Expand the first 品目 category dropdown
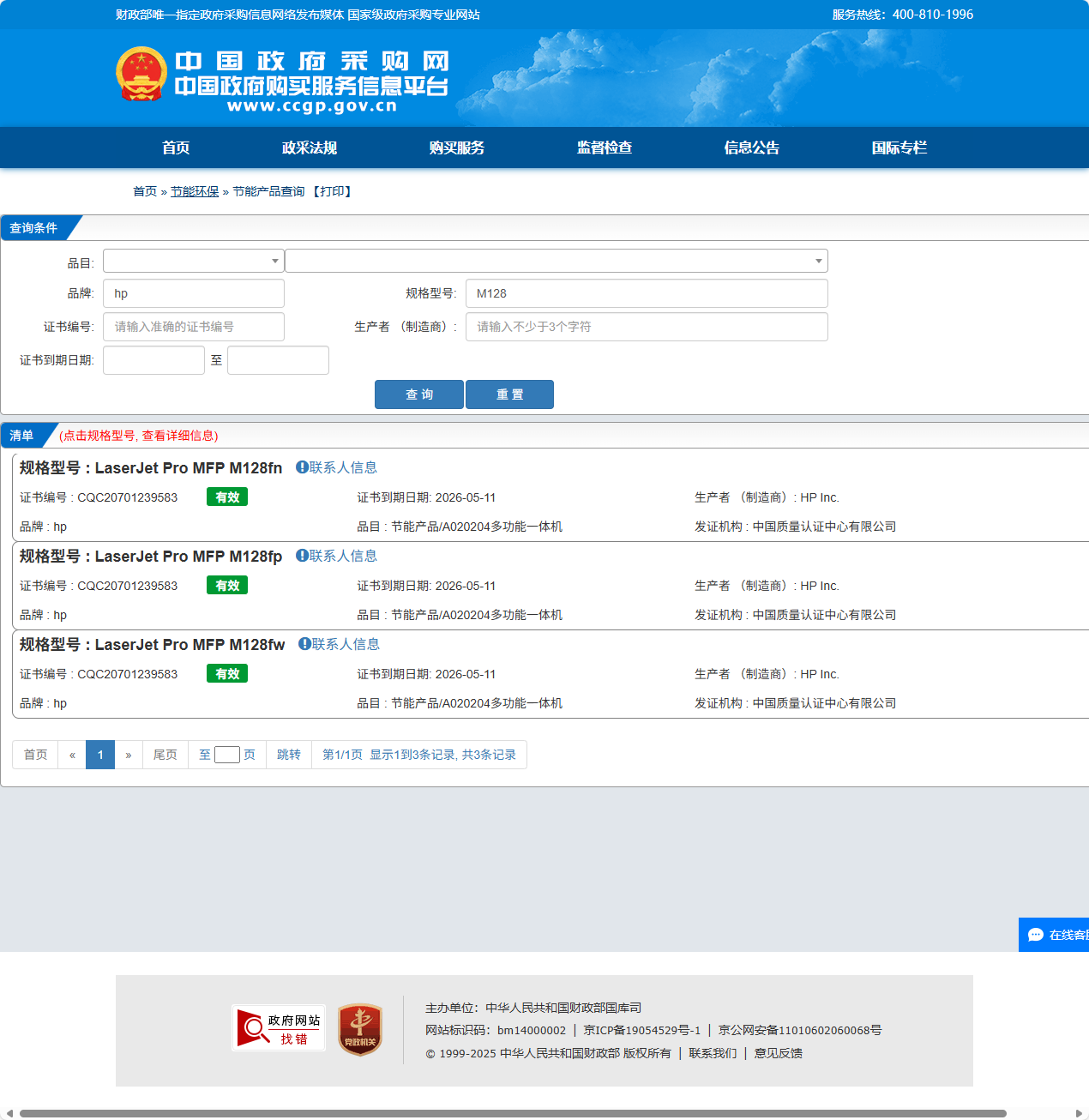Viewport: 1089px width, 1120px height. pos(194,261)
